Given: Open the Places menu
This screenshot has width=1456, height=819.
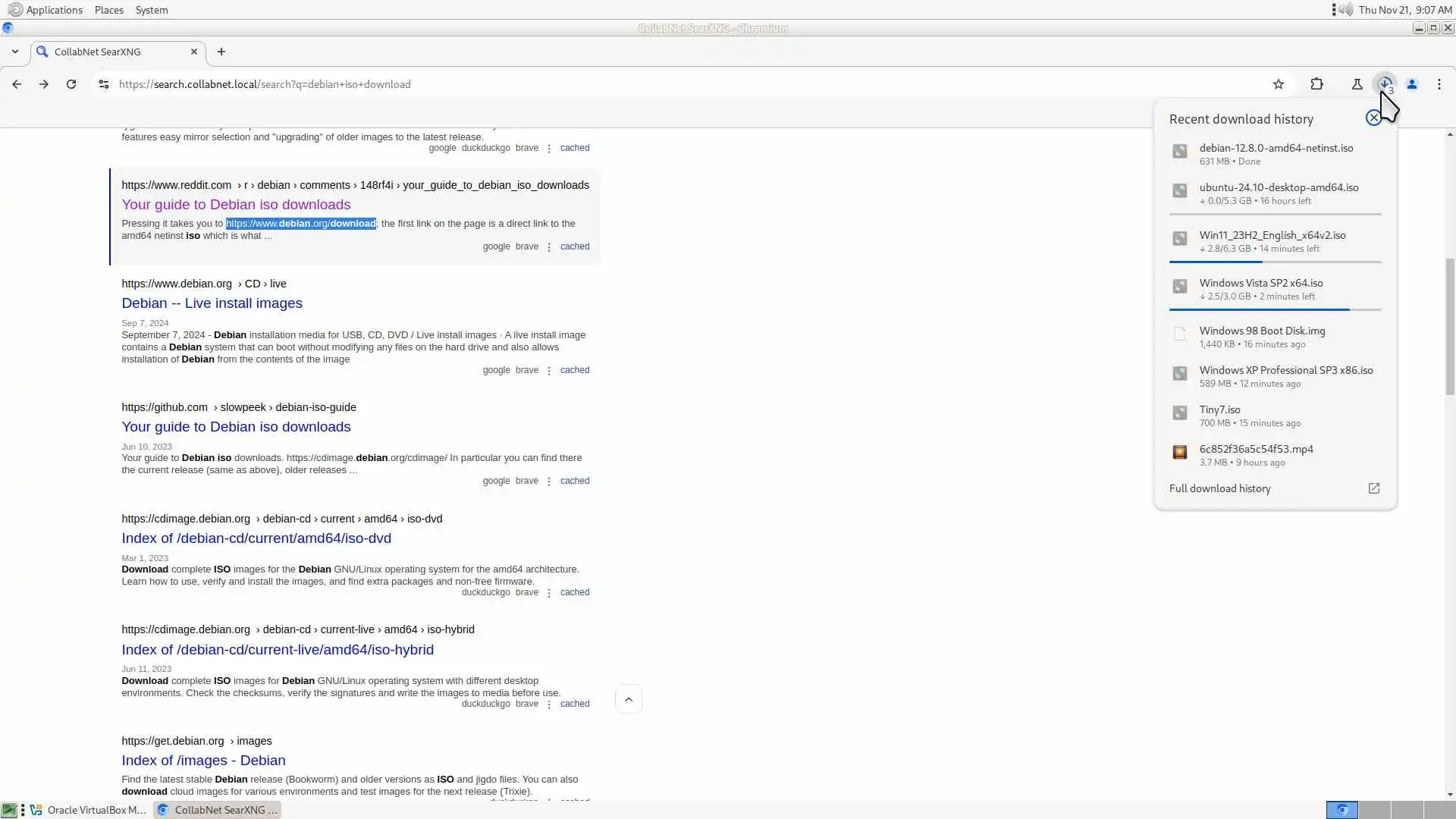Looking at the screenshot, I should pos(108,10).
